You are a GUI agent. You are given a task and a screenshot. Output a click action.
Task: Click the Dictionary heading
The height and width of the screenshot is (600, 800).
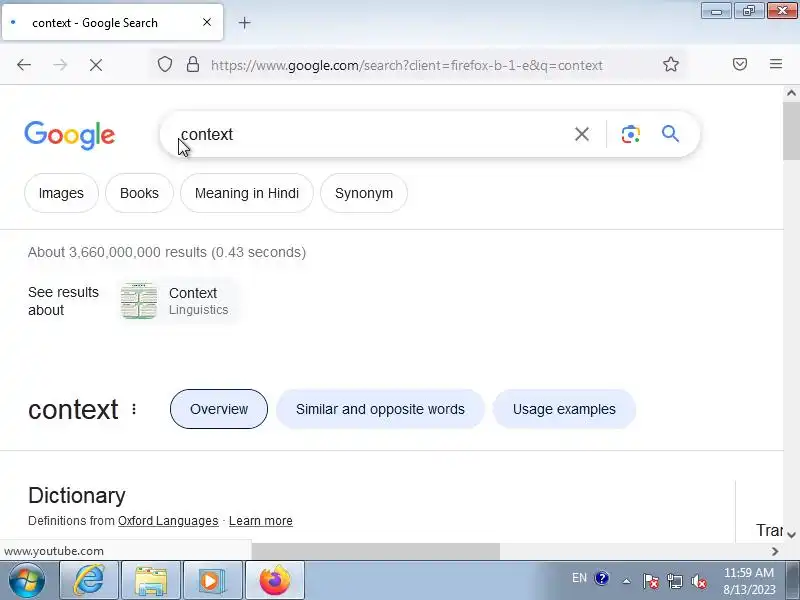coord(77,495)
